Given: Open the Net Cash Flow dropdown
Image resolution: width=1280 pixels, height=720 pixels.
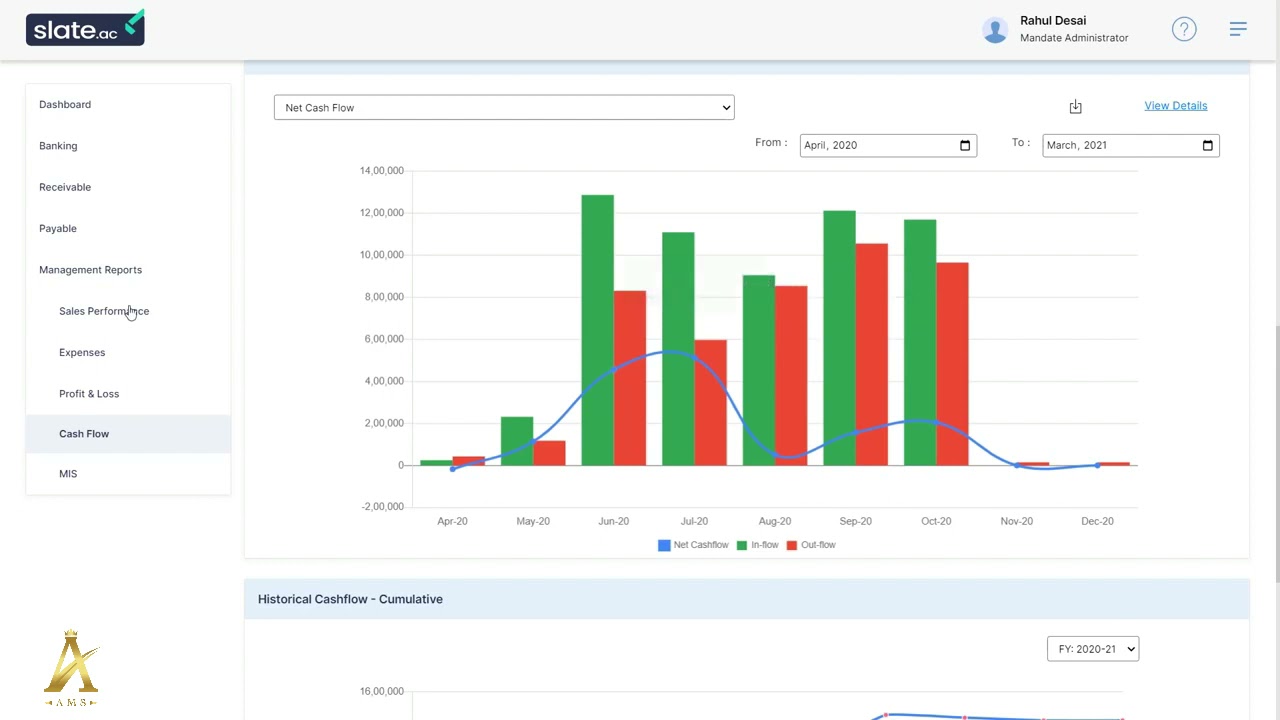Looking at the screenshot, I should pyautogui.click(x=504, y=108).
